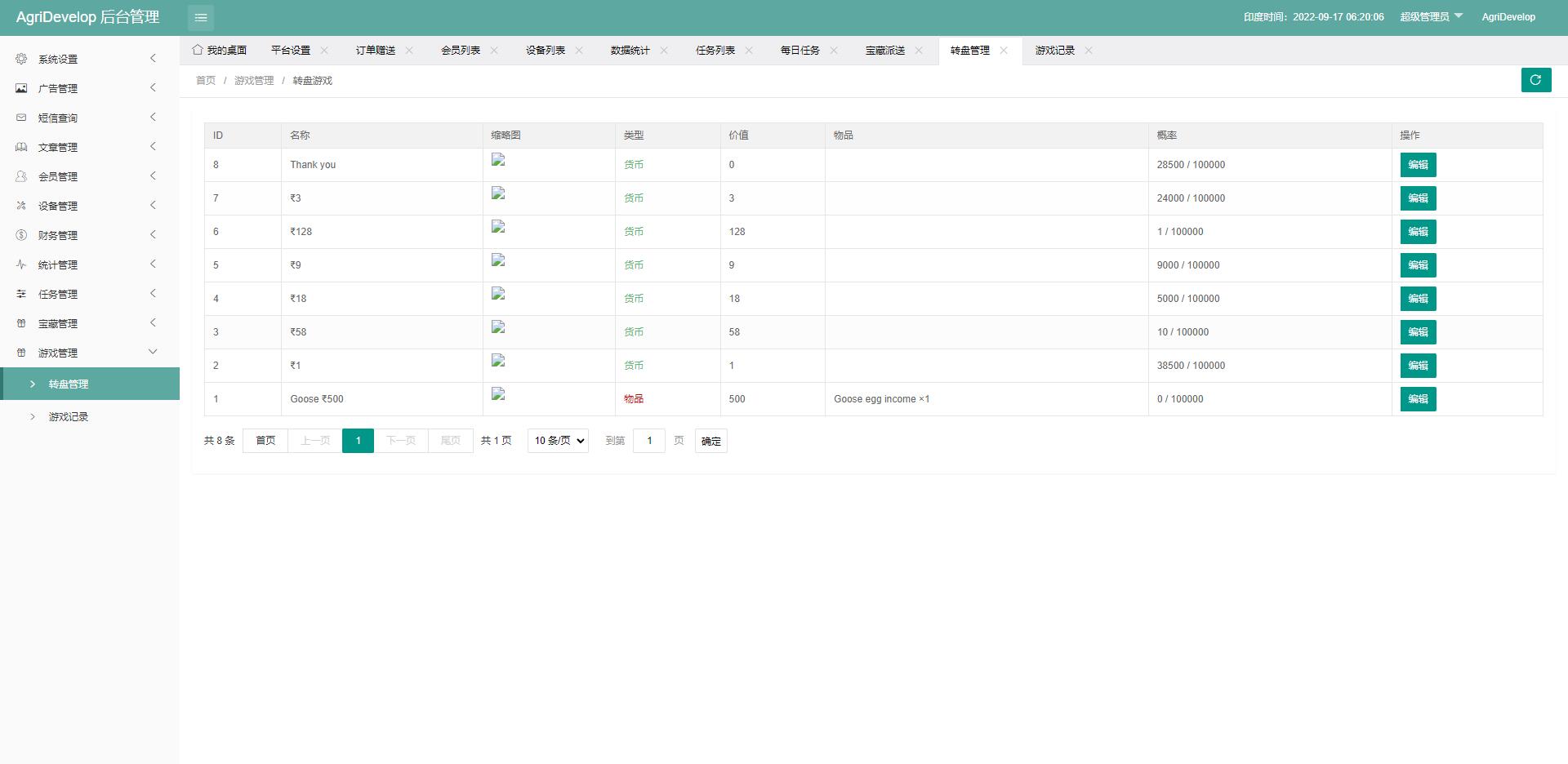
Task: Open the 10条/页 page-size dropdown
Action: click(x=557, y=441)
